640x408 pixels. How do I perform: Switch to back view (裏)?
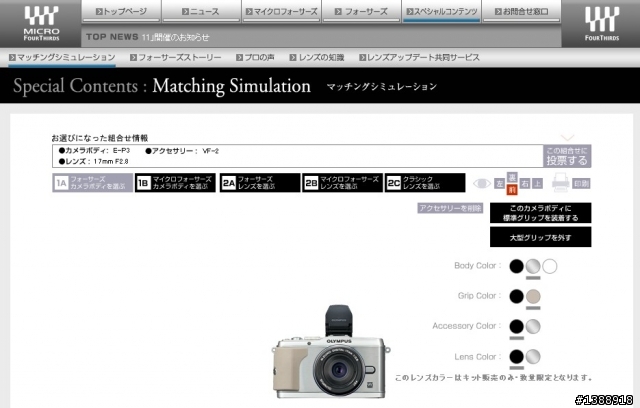tap(512, 177)
